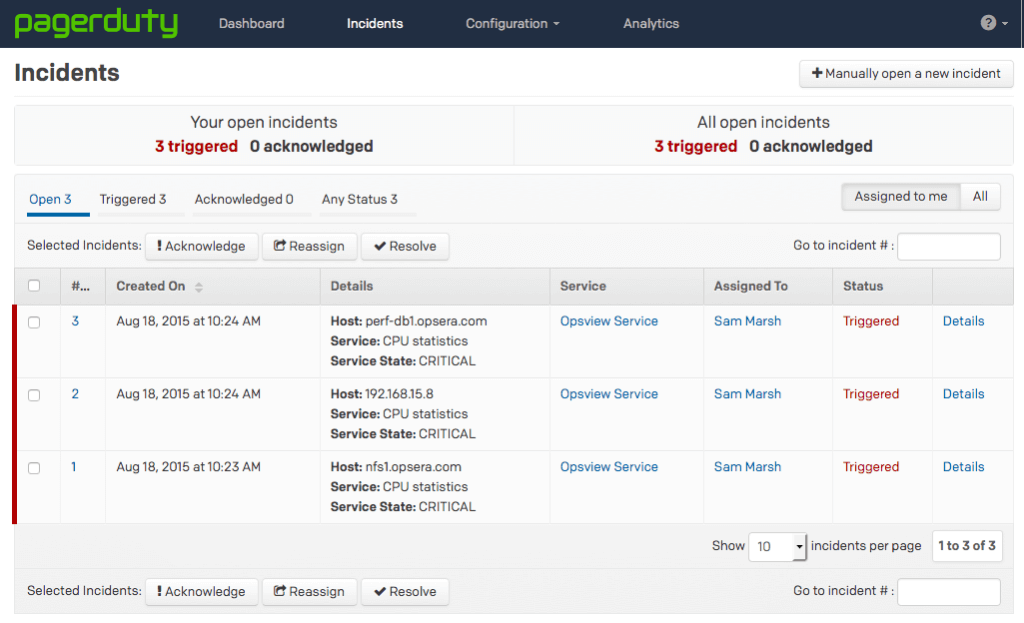
Task: Open the PagerDuty logo home link
Action: 96,24
